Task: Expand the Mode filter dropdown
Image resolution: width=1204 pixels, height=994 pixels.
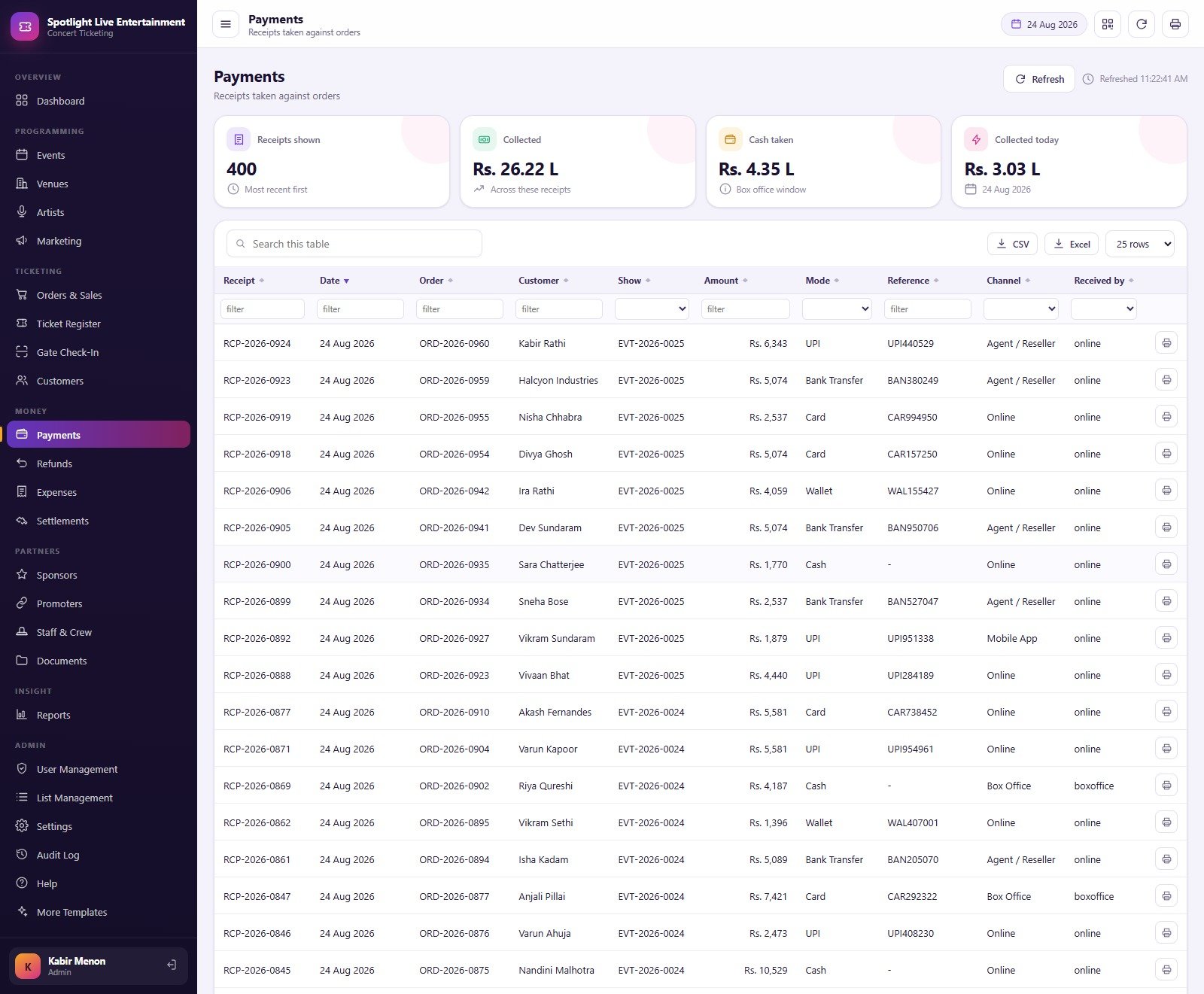Action: (837, 309)
